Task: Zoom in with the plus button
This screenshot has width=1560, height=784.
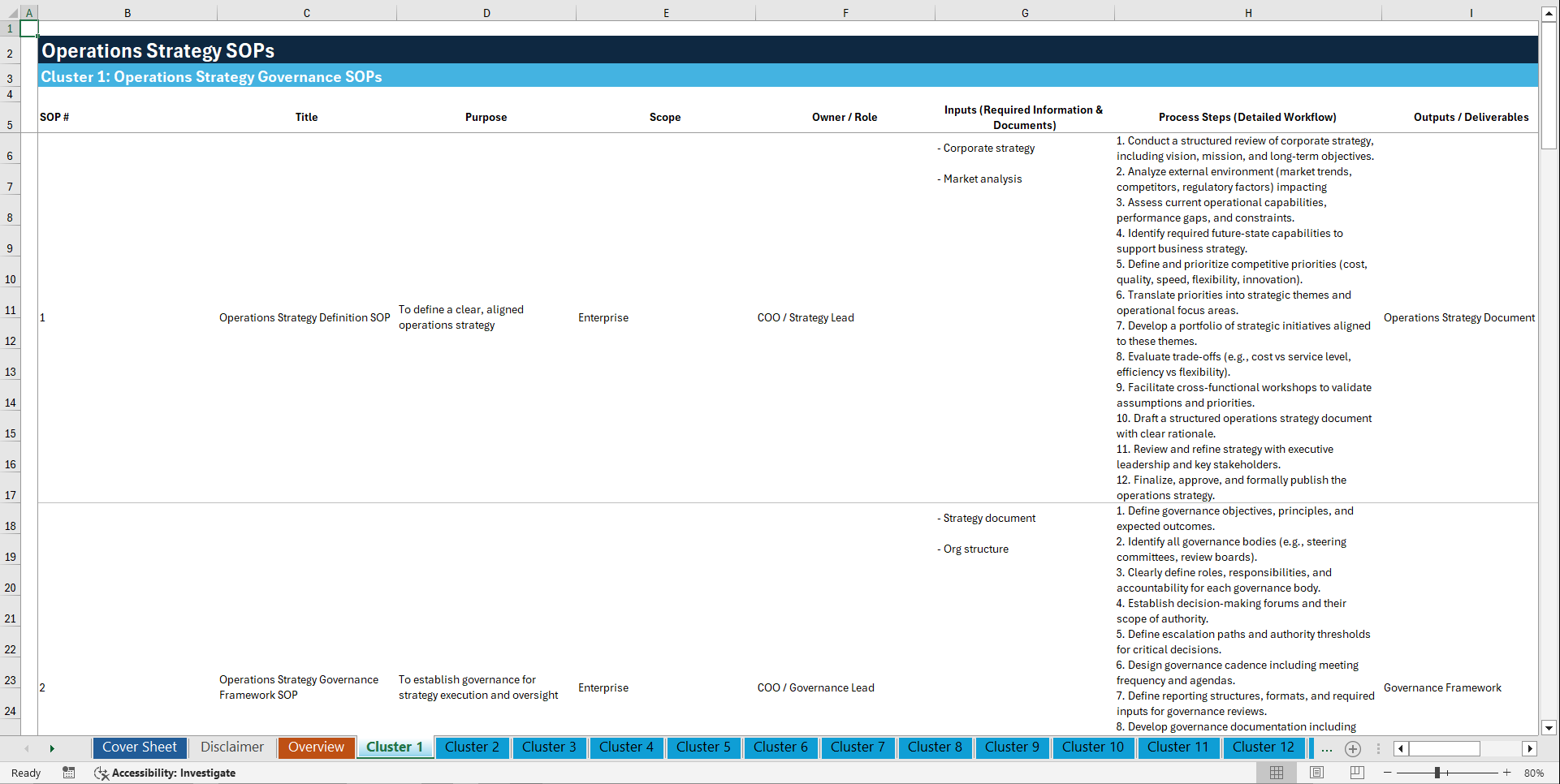Action: 1507,773
